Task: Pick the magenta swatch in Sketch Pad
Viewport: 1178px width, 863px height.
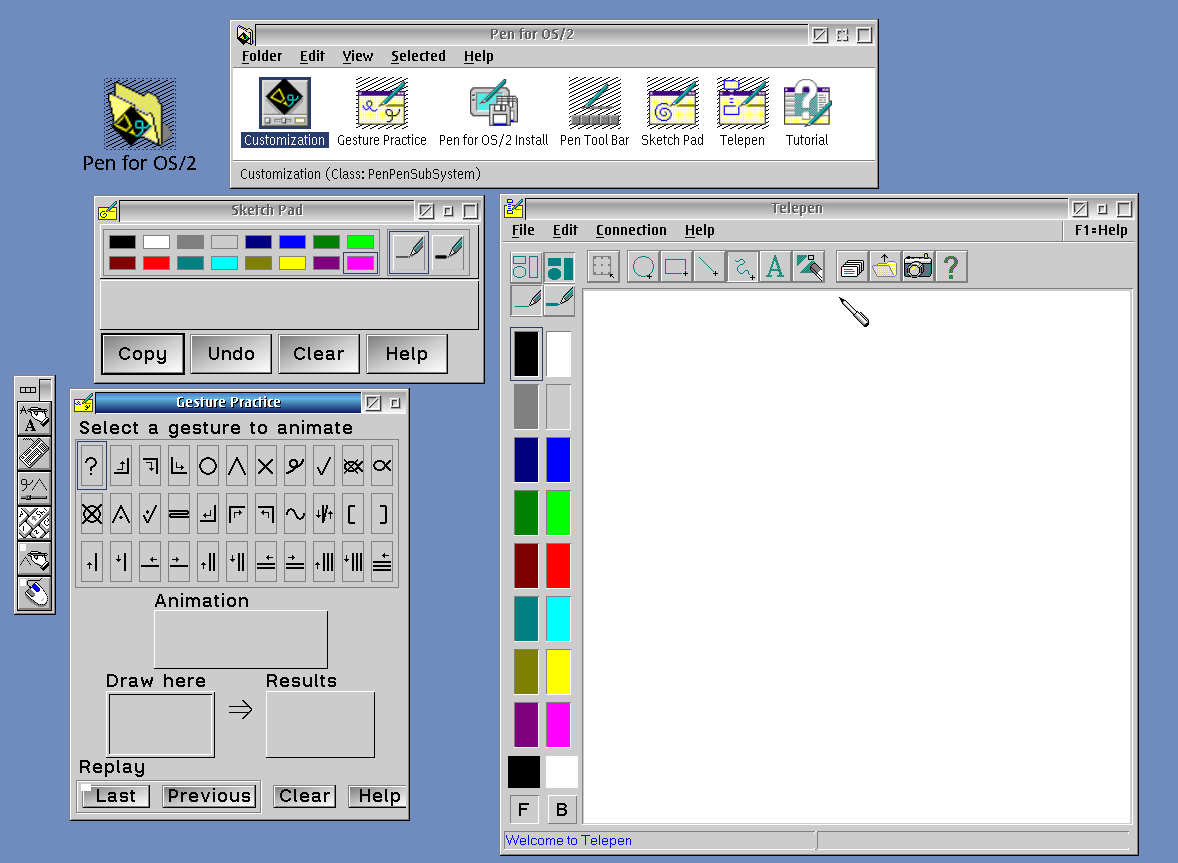Action: click(x=360, y=263)
